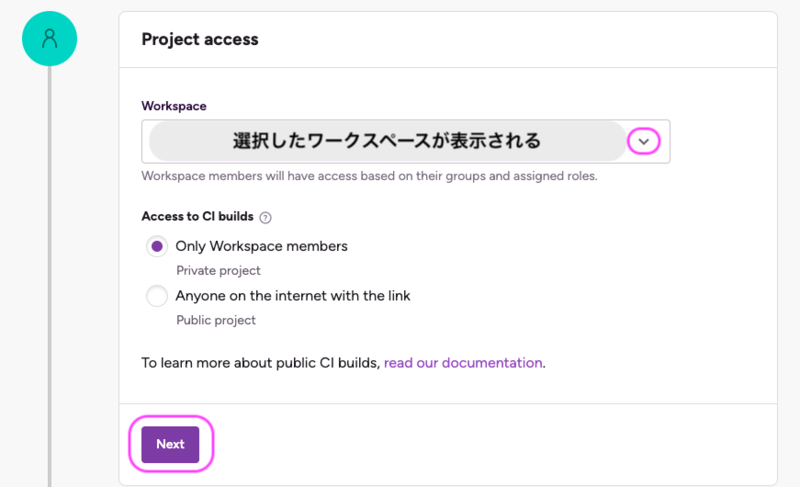Click the Workspace field label

point(174,106)
